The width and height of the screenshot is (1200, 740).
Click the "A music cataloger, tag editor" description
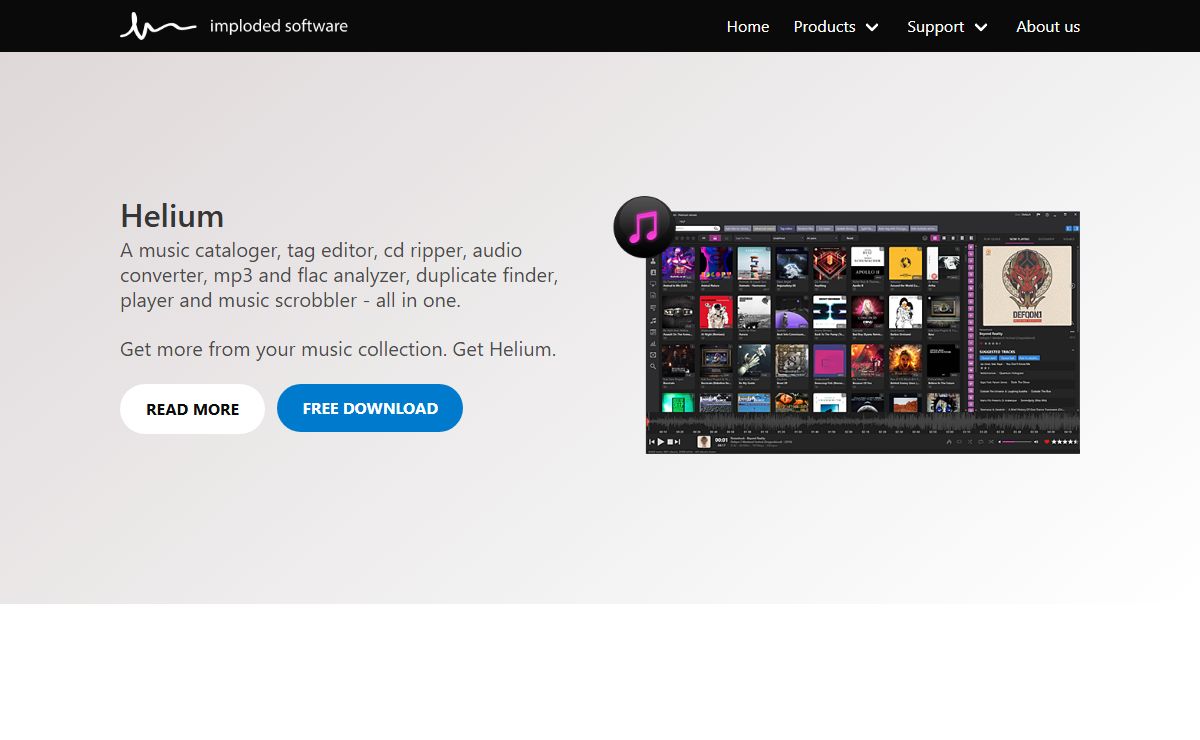(339, 275)
